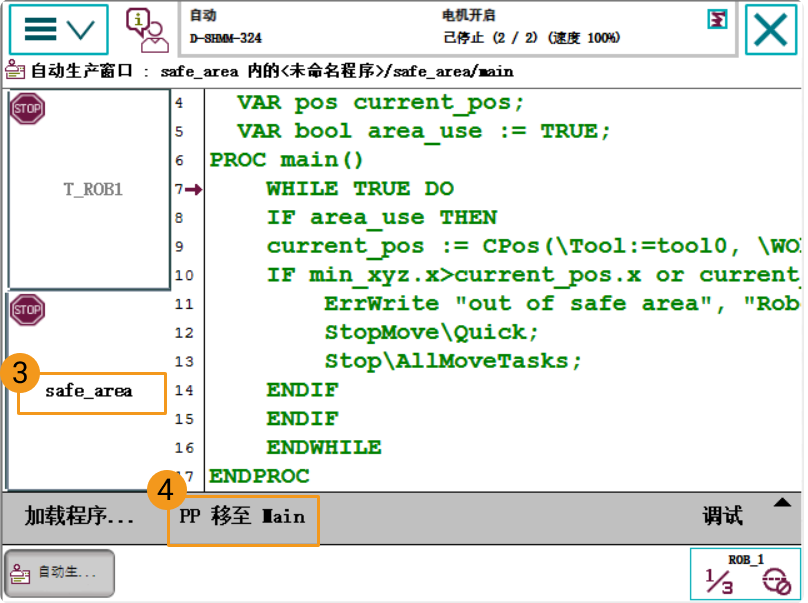
Task: Close the window with the X button
Action: pos(770,29)
